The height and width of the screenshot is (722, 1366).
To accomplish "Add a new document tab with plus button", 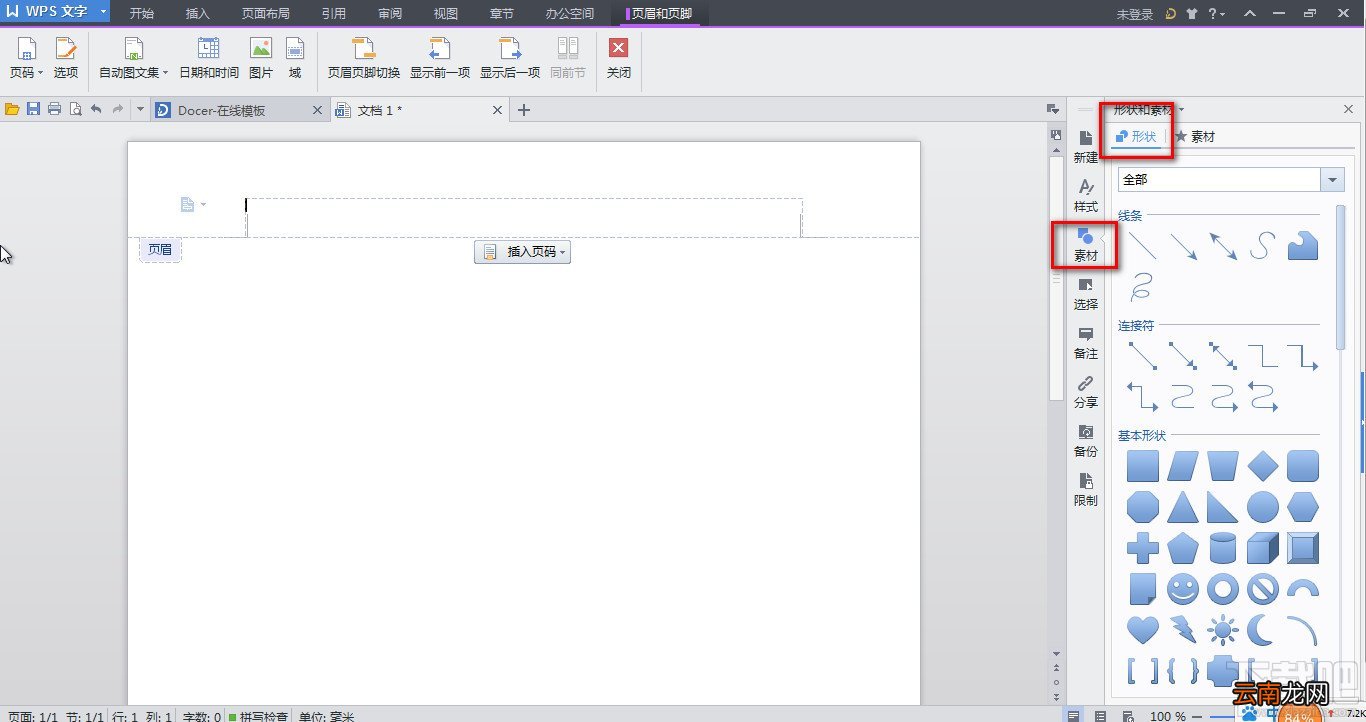I will 523,110.
